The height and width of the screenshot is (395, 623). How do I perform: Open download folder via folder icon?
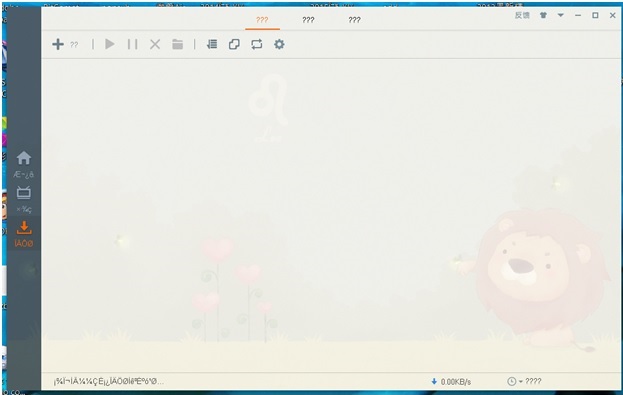(178, 44)
